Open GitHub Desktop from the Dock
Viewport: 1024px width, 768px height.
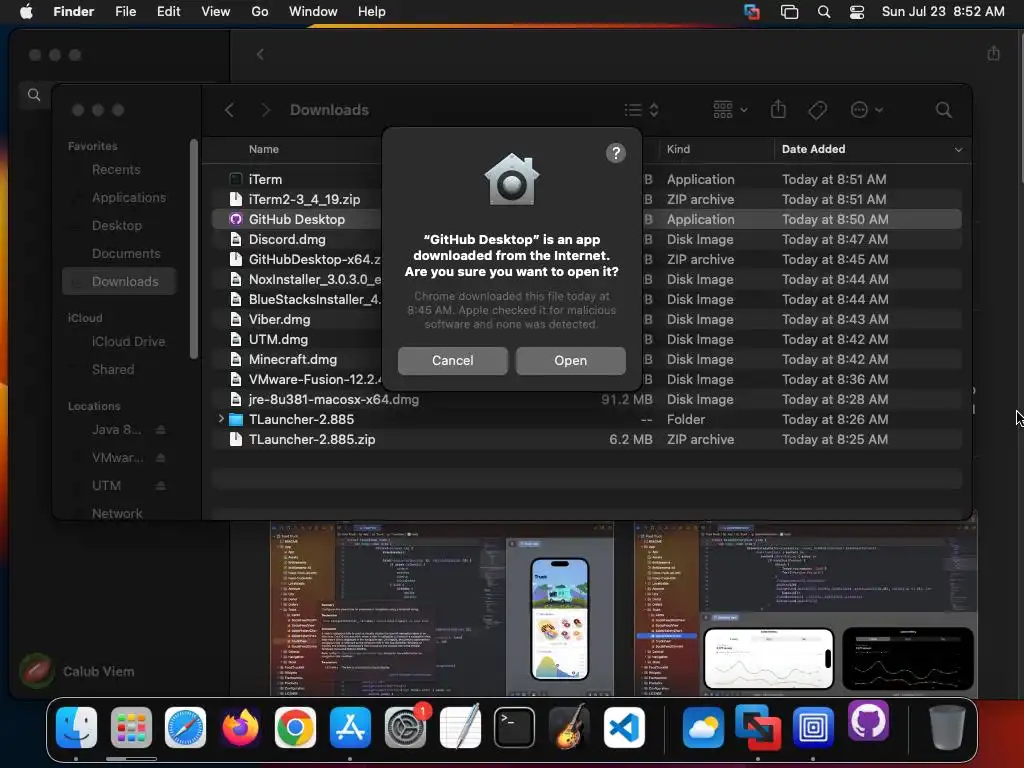coord(868,721)
